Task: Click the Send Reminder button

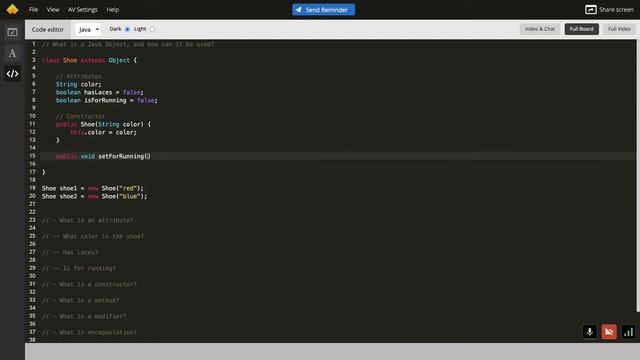Action: click(323, 9)
